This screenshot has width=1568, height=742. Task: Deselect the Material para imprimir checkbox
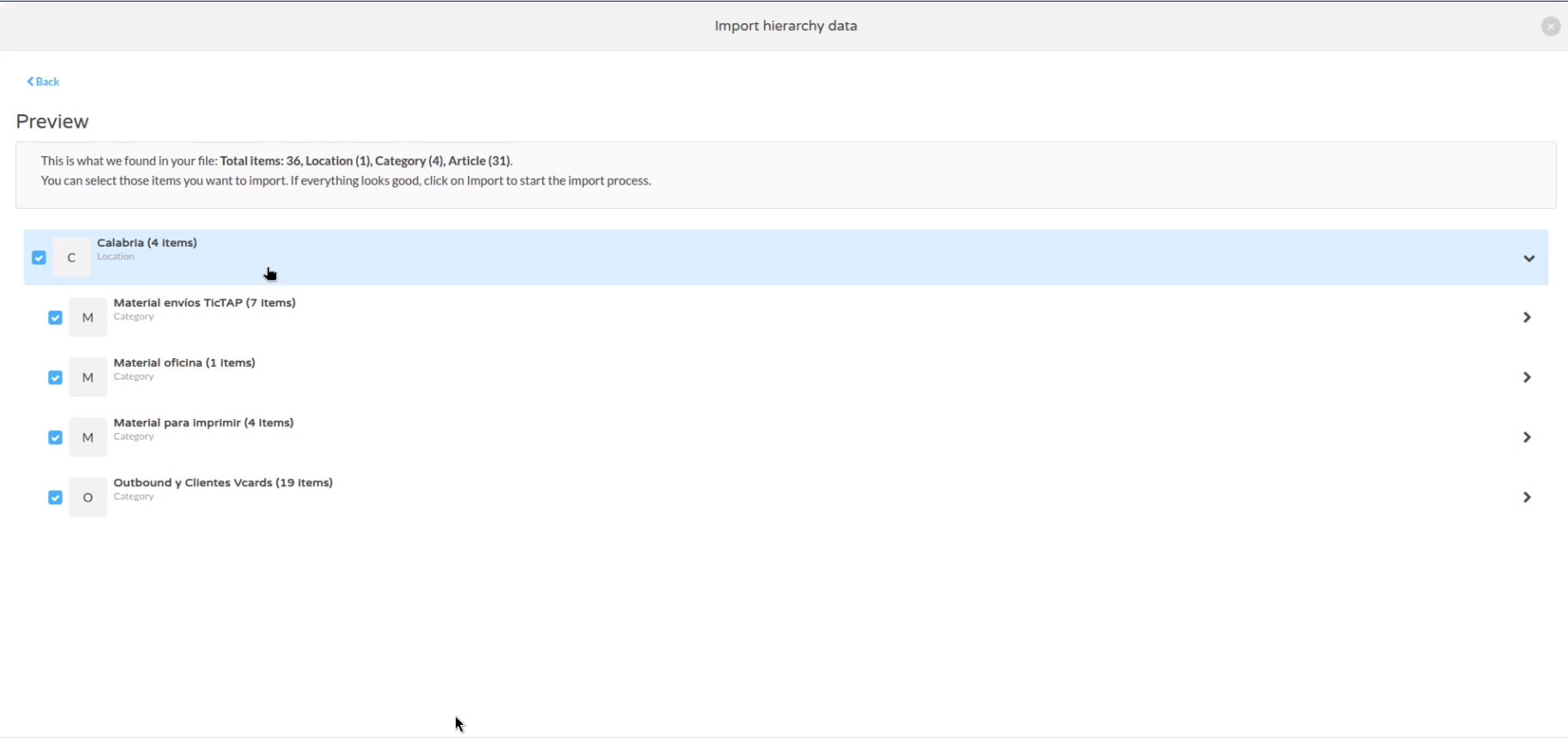pos(55,438)
